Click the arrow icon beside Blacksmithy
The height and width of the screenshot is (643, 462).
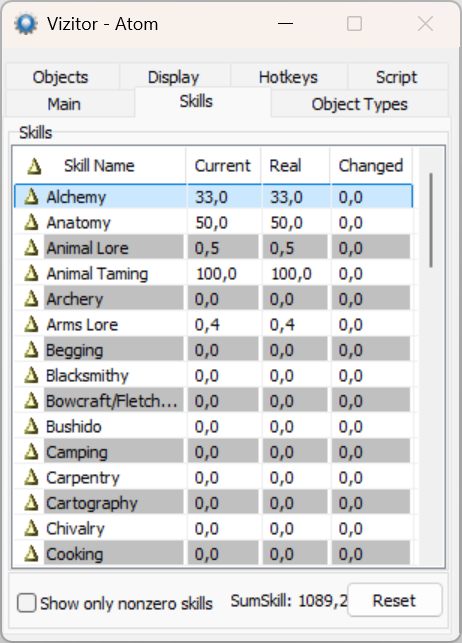click(x=31, y=375)
